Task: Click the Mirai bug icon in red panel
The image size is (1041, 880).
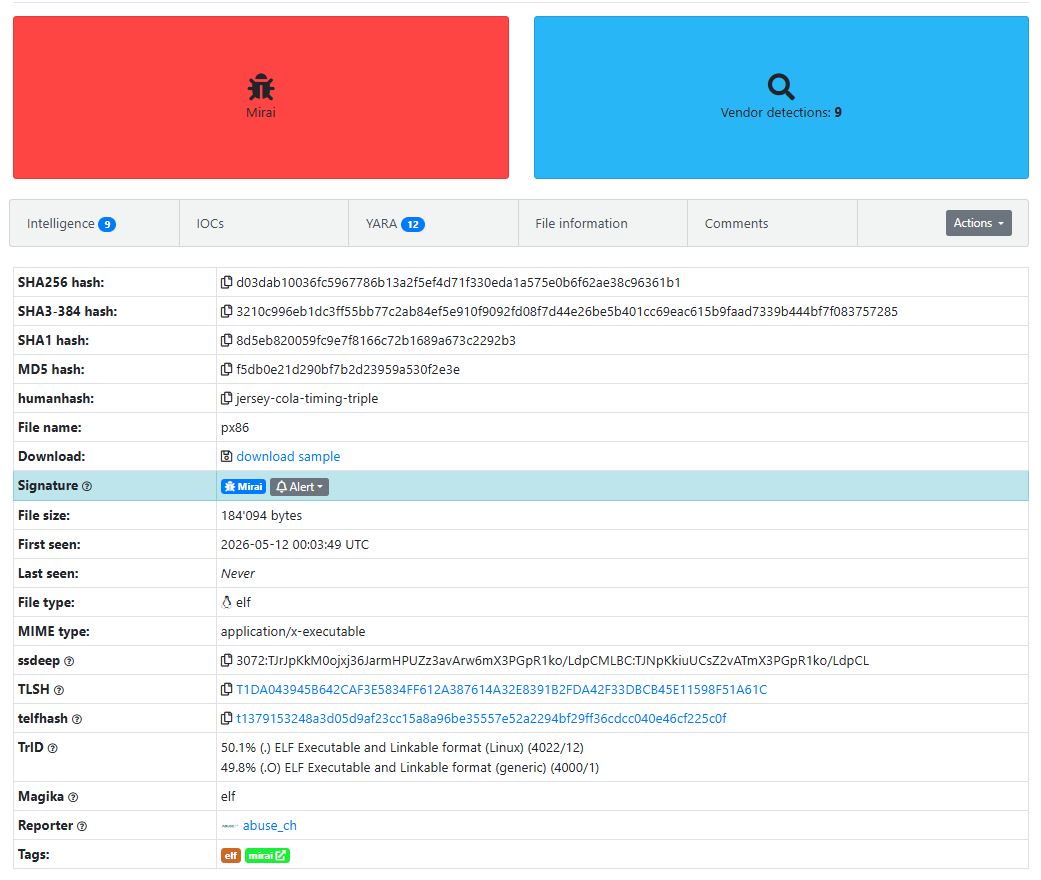Action: [x=261, y=87]
